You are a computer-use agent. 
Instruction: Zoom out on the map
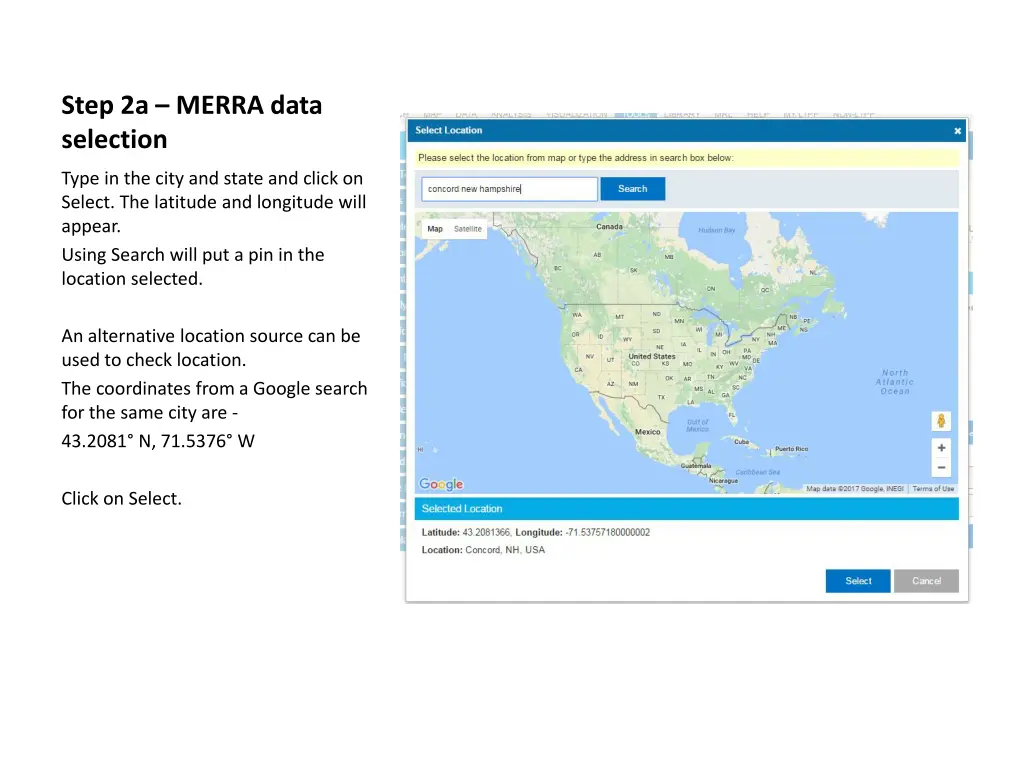[941, 467]
